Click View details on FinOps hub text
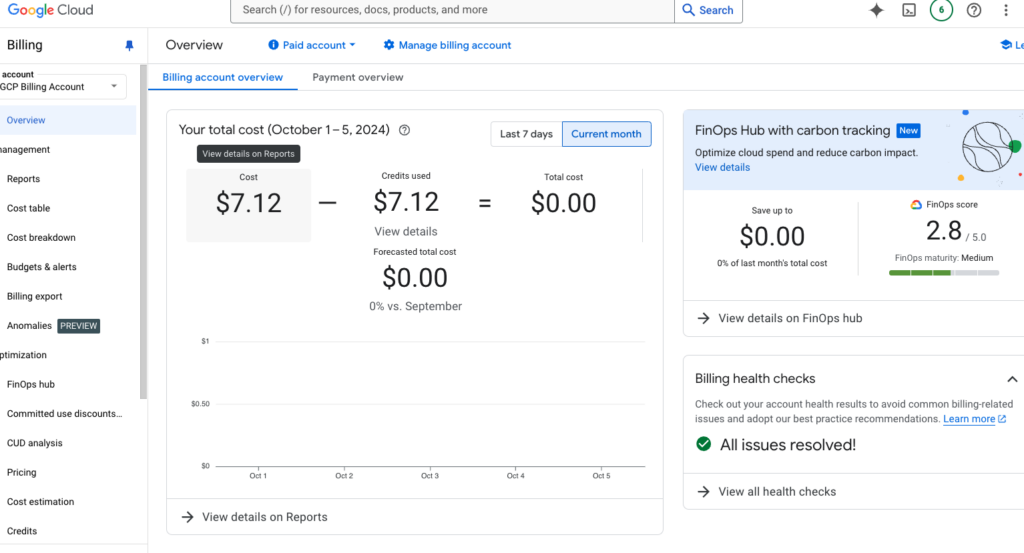 [x=790, y=319]
